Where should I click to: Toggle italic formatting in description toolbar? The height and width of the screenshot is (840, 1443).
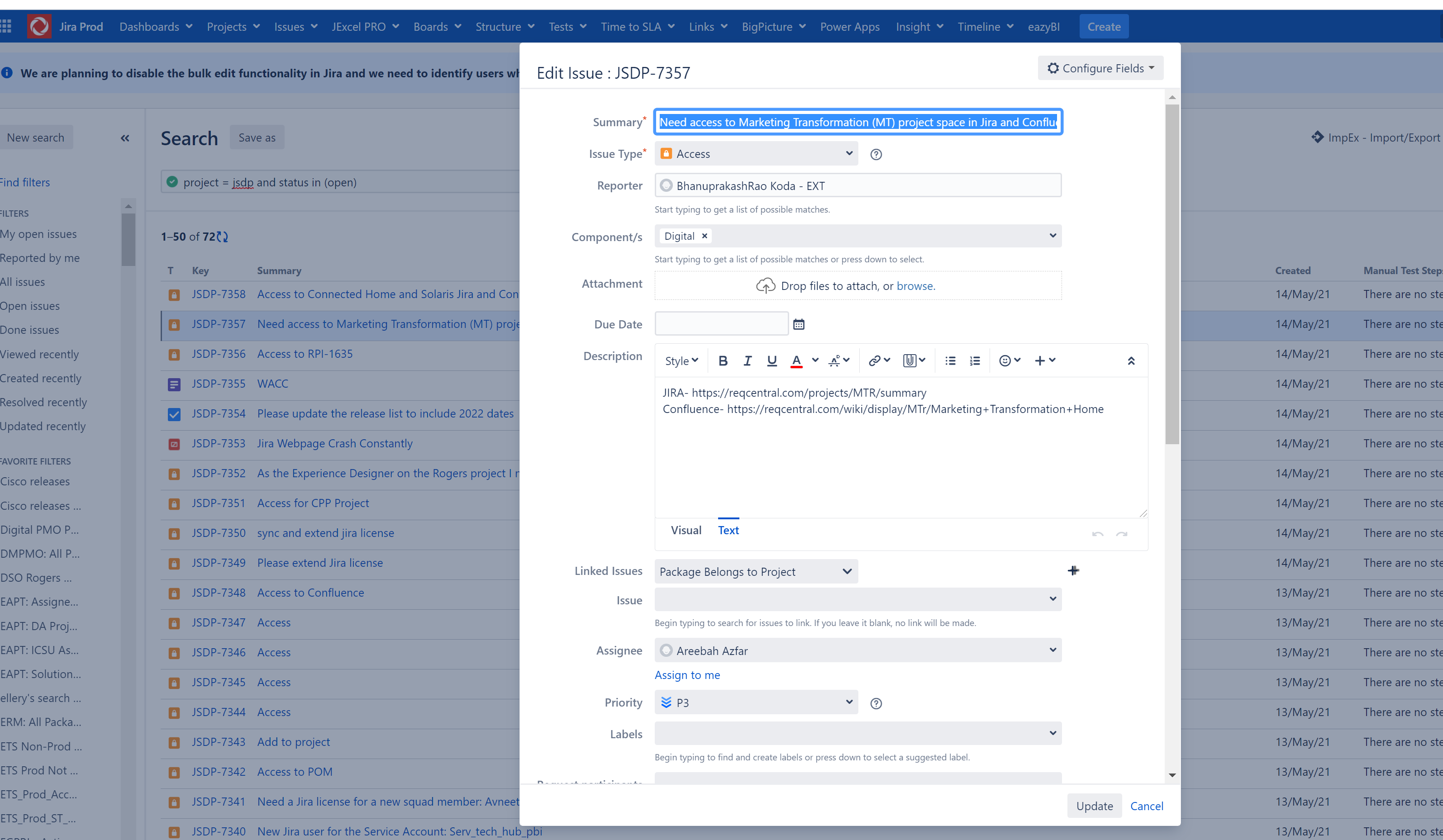(747, 361)
